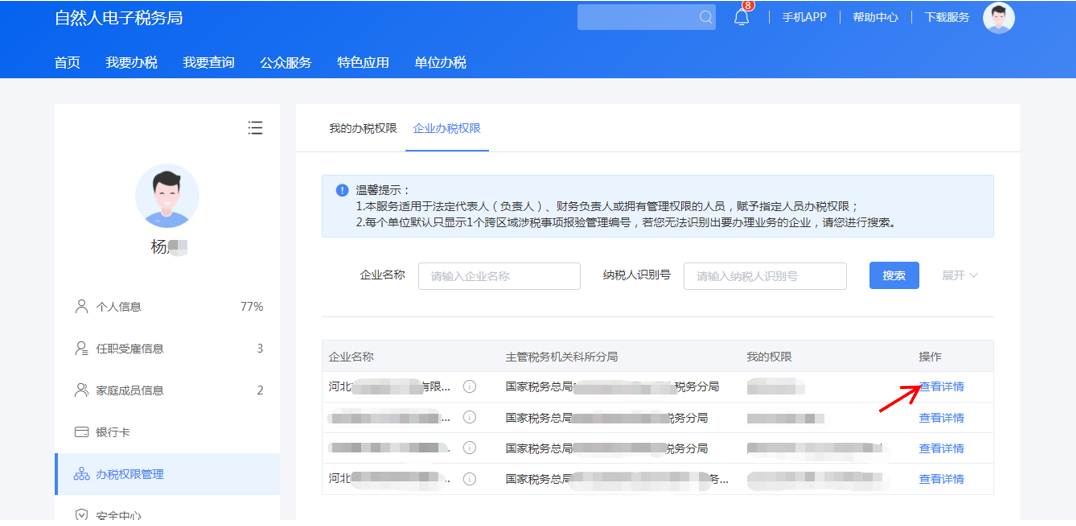Open 单位办税 navigation menu
1076x526 pixels.
click(x=440, y=63)
